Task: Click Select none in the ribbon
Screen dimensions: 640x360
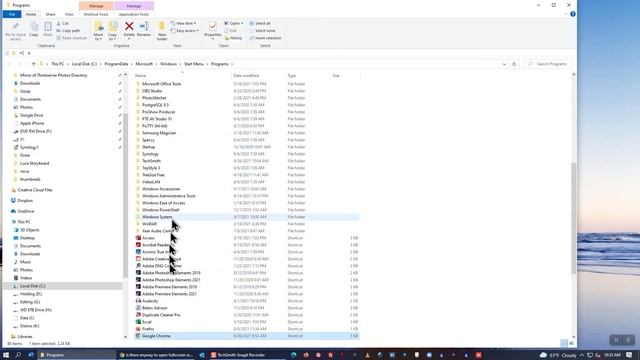Action: (x=262, y=31)
